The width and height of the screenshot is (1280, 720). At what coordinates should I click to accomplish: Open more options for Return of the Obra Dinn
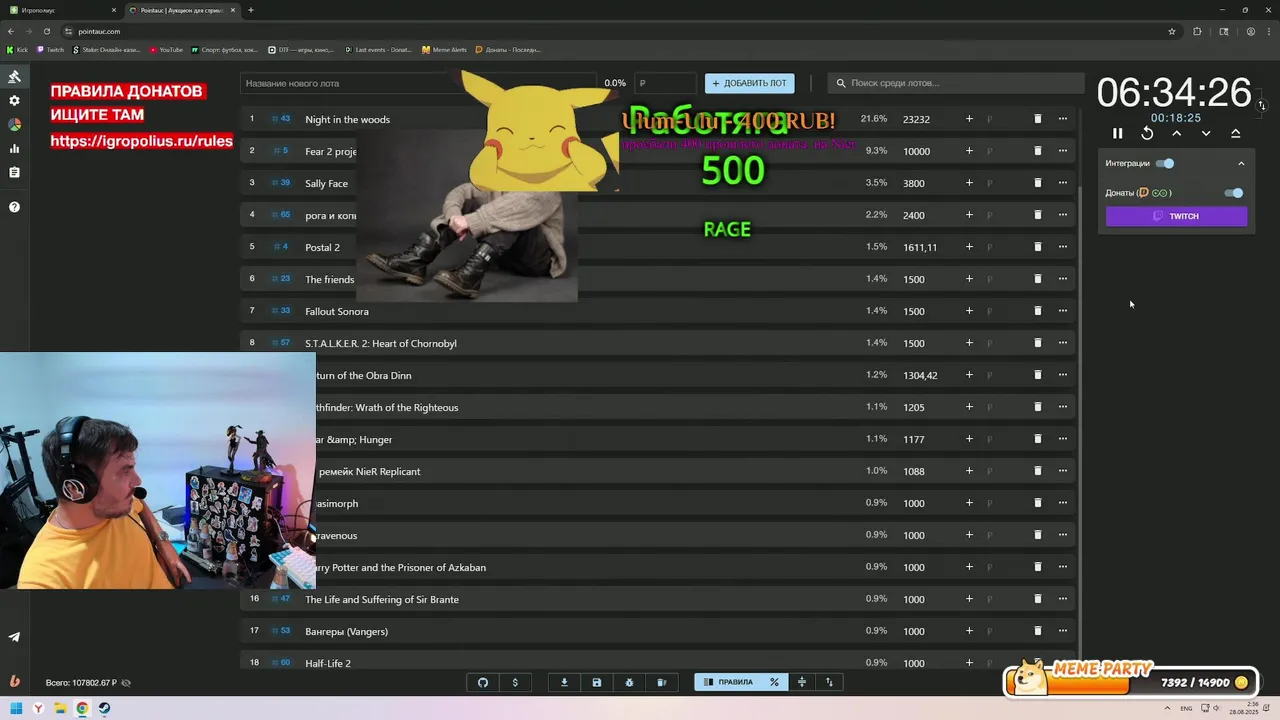(x=1063, y=375)
